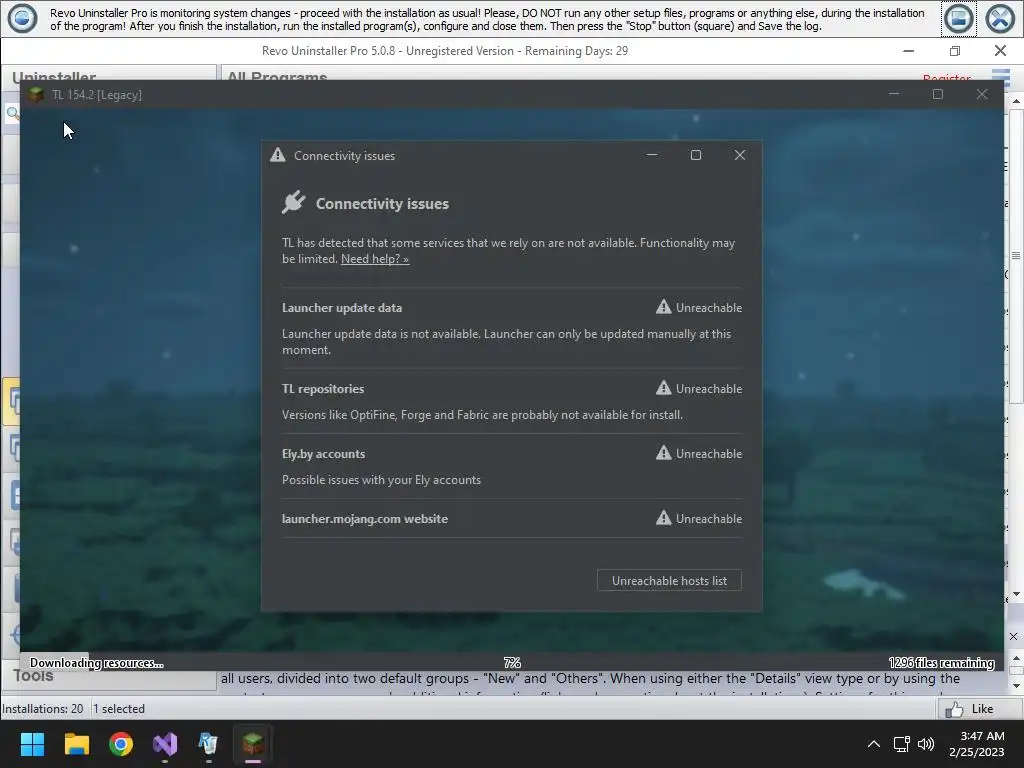Click warning triangle icon in Connectivity issues title bar

point(278,155)
